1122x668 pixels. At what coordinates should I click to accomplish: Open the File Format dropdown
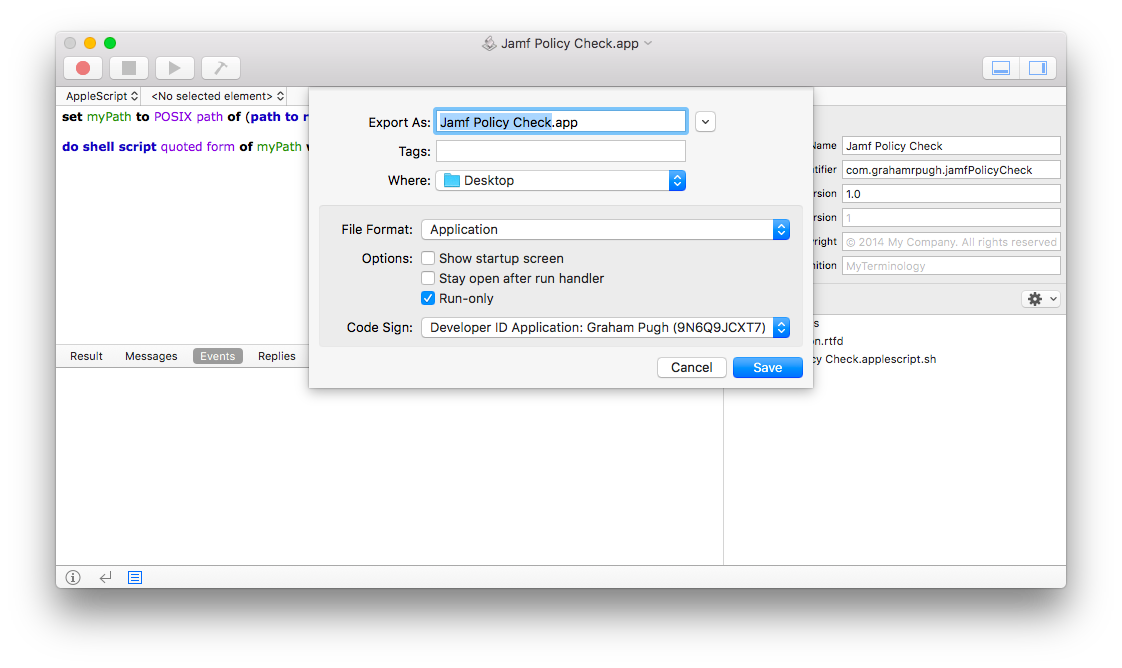[x=605, y=230]
